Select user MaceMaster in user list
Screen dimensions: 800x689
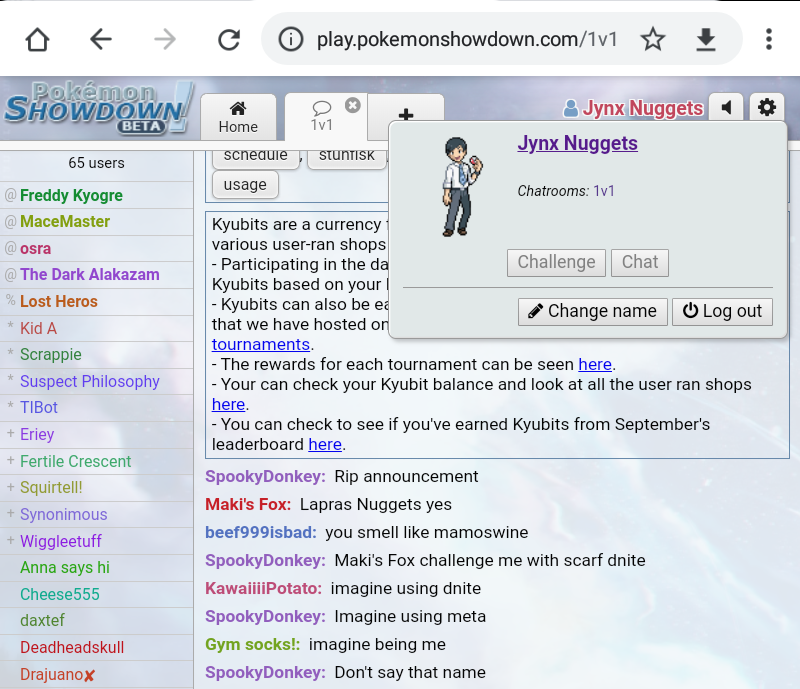[x=96, y=222]
